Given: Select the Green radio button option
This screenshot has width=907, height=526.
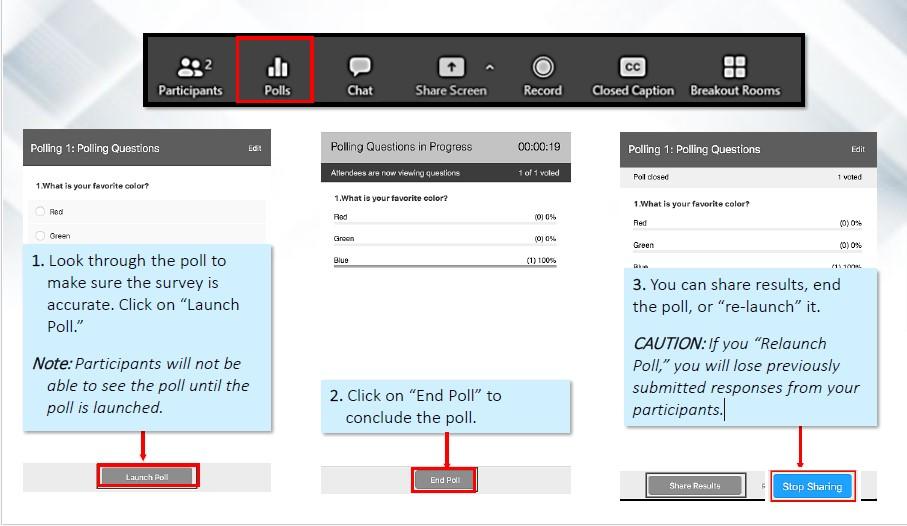Looking at the screenshot, I should click(41, 236).
